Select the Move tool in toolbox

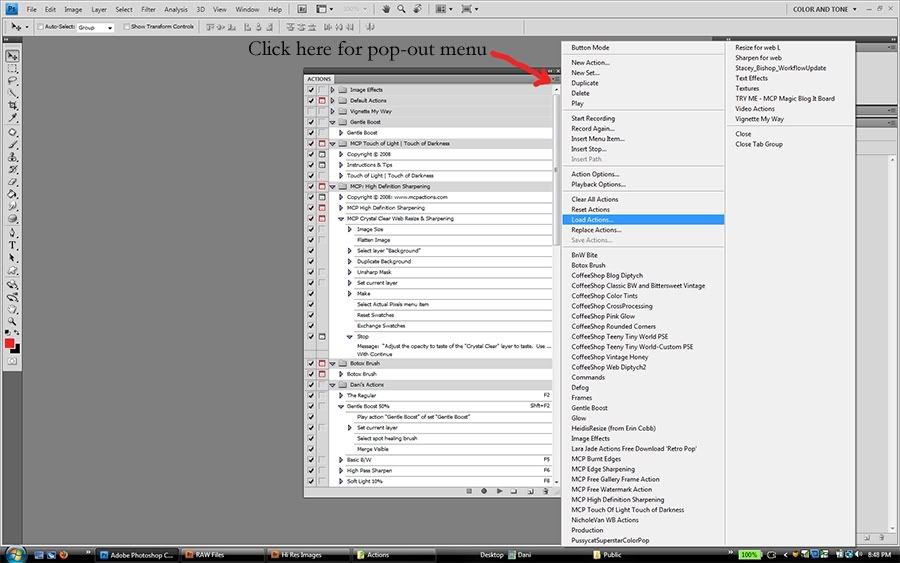12,56
